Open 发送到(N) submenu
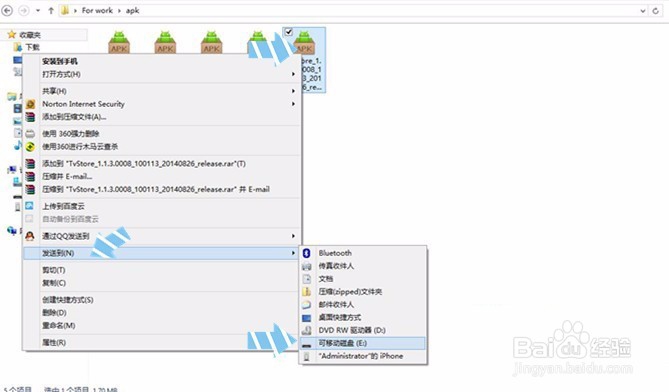 (162, 253)
